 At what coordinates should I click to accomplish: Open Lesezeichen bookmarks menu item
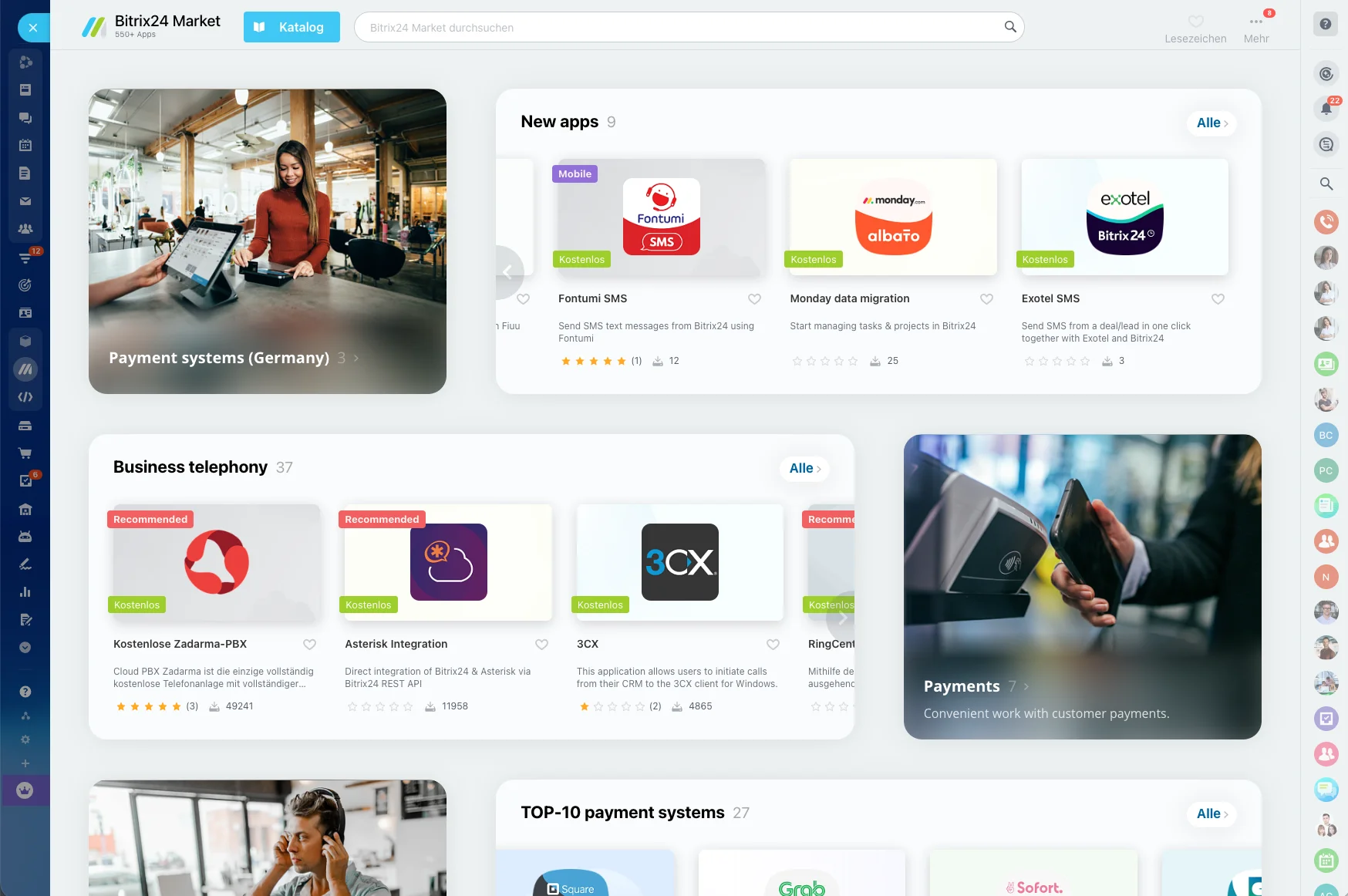click(x=1195, y=27)
